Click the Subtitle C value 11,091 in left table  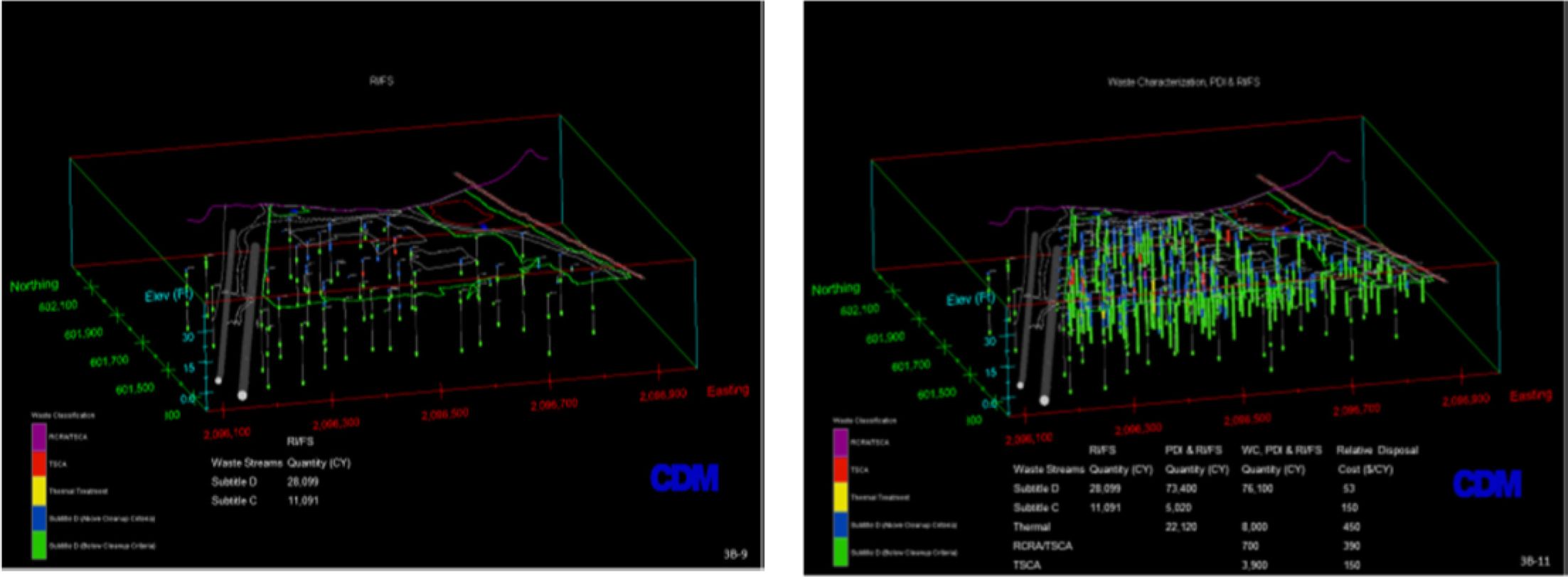[x=302, y=501]
